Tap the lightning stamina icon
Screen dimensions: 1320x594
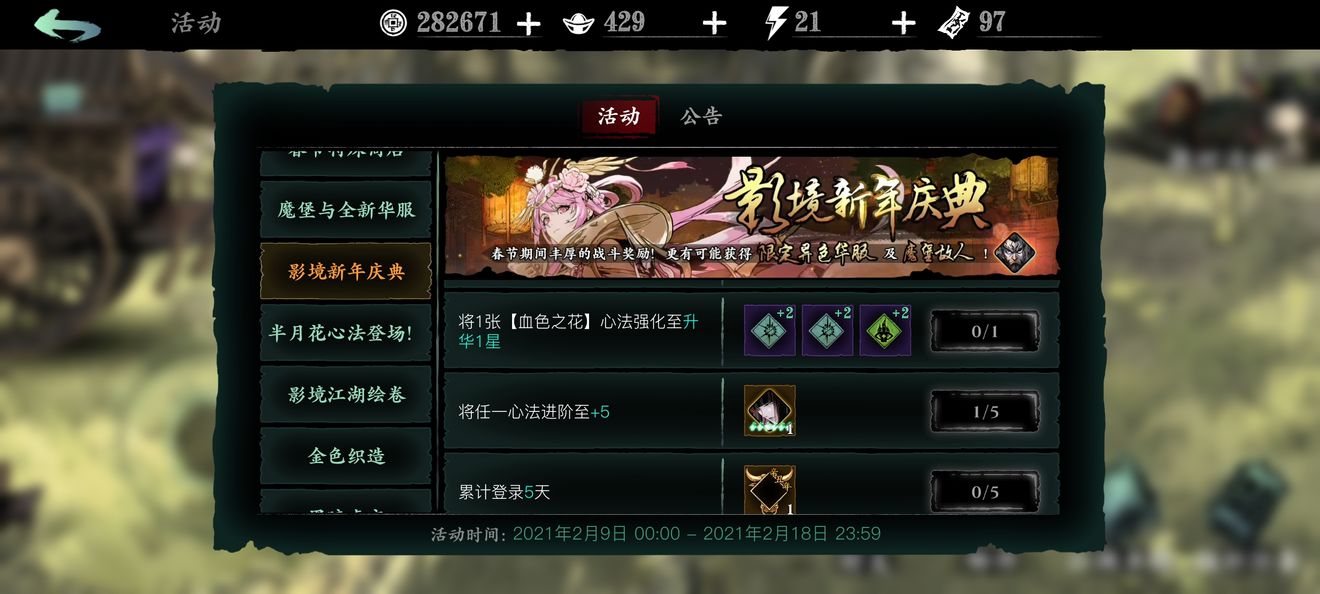tap(776, 23)
